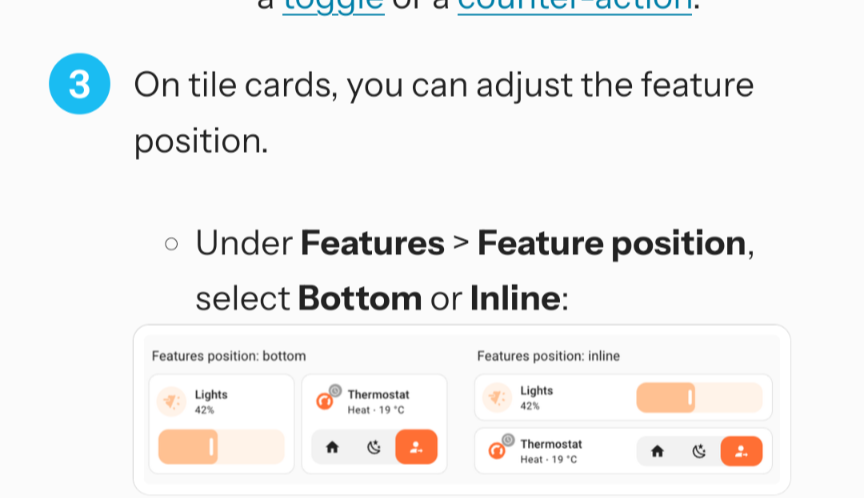Click "Thermostat Heat · 19 °C" label in the inline row
This screenshot has width=864, height=498.
[550, 451]
